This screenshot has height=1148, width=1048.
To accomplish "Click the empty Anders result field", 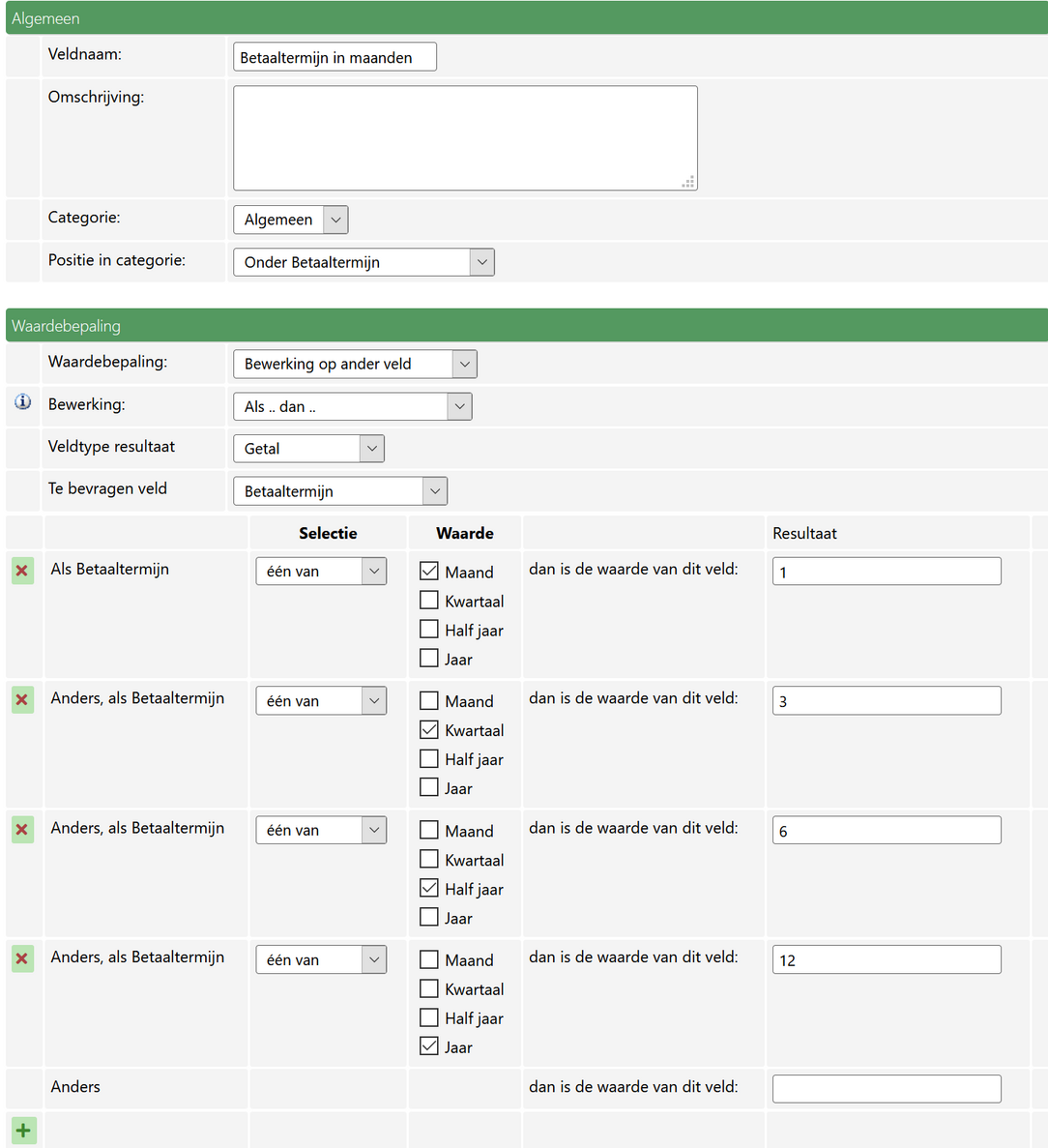I will [887, 1088].
